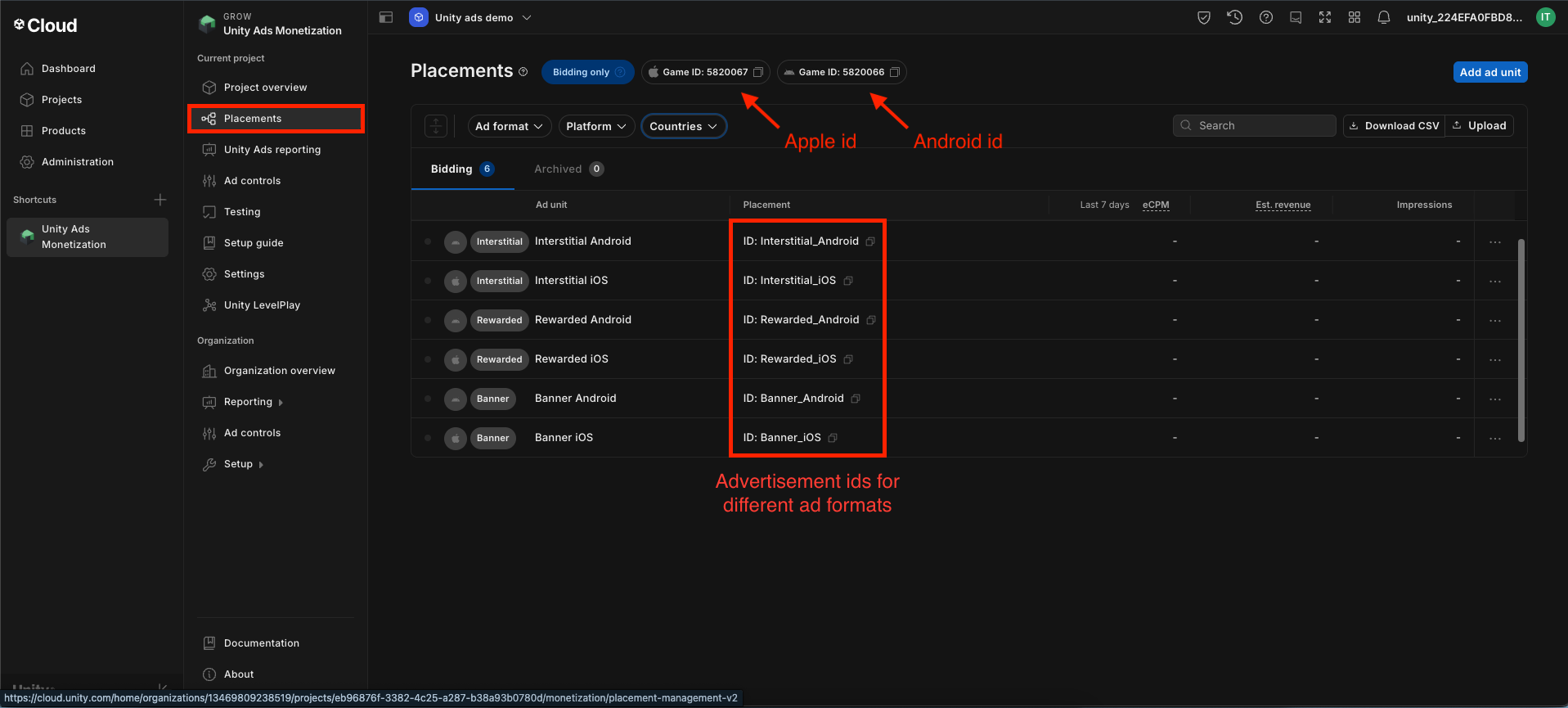Open row actions for Rewarded Android
1568x708 pixels.
click(x=1495, y=320)
